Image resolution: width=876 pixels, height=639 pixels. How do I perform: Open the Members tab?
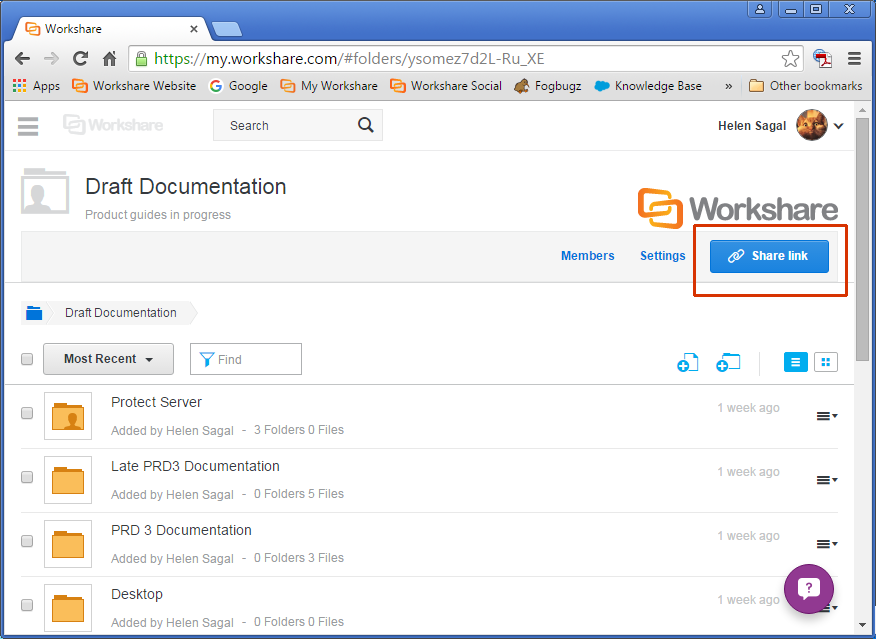[x=587, y=256]
